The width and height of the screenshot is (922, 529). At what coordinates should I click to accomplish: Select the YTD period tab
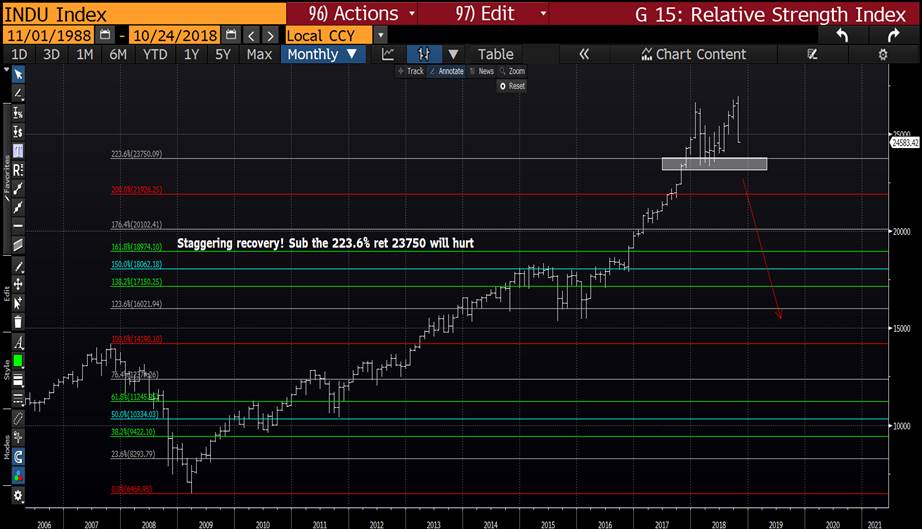click(x=155, y=55)
